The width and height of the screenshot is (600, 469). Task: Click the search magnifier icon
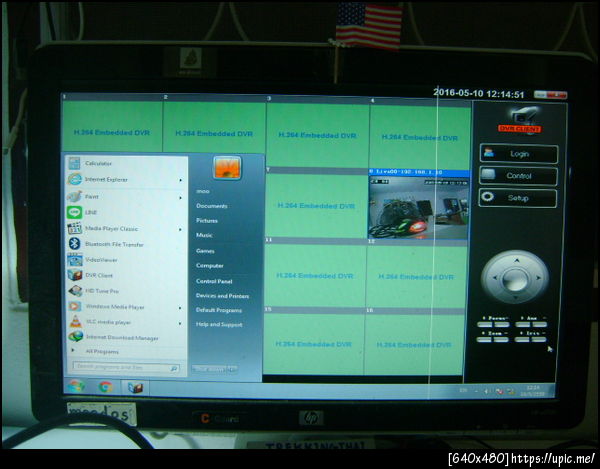click(x=173, y=368)
